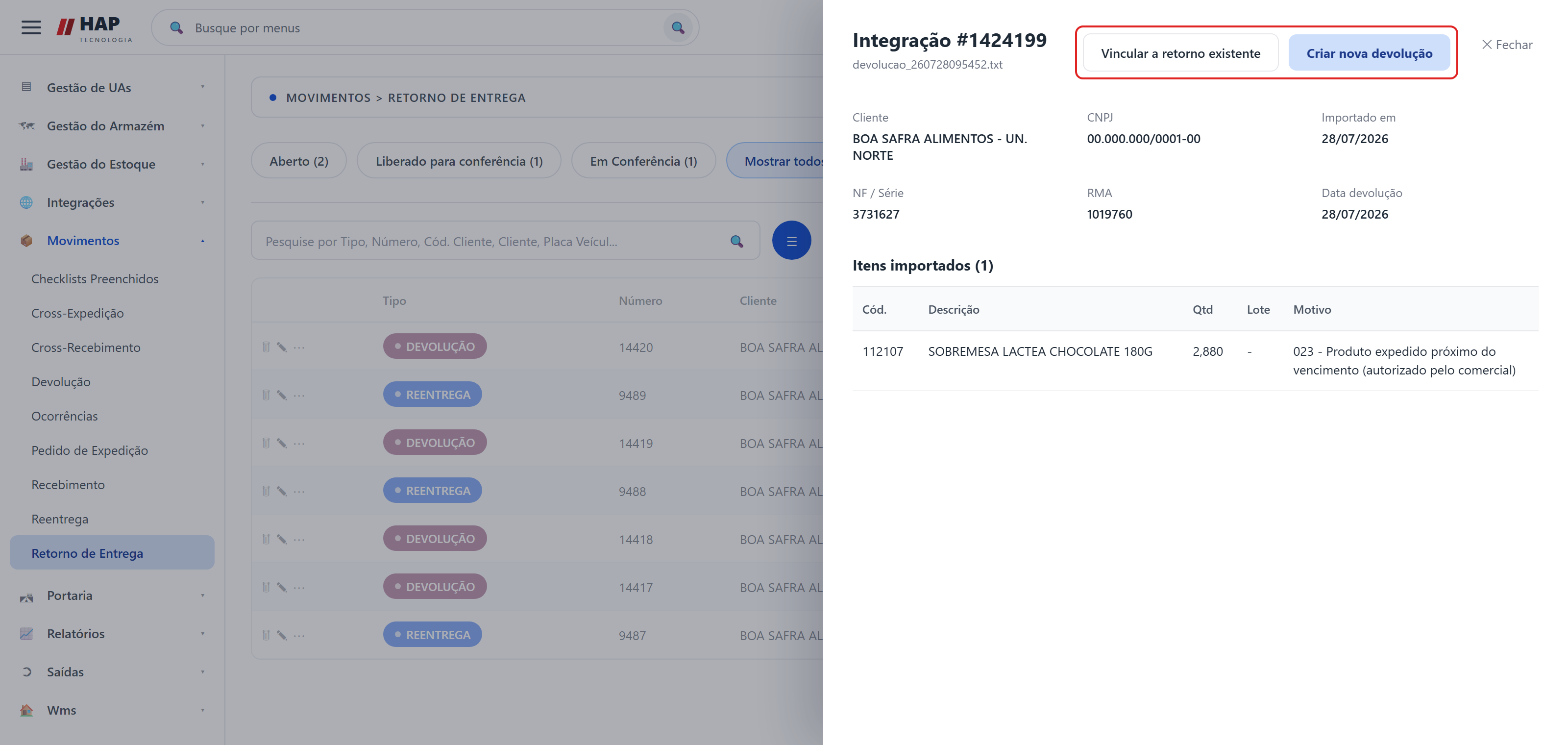Click the Gestão do Armazém map icon
1568x745 pixels.
click(26, 125)
